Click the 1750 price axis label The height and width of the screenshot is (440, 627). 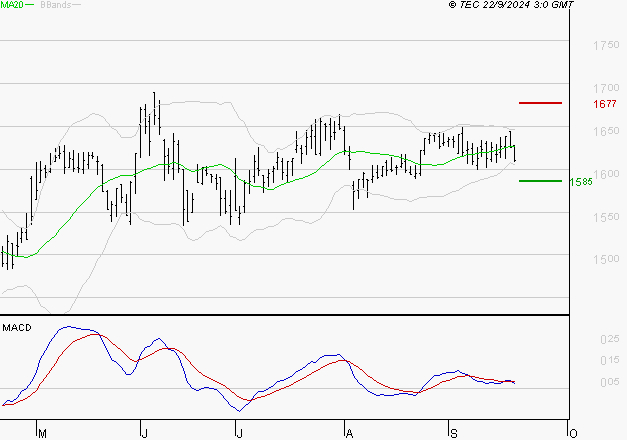click(606, 45)
